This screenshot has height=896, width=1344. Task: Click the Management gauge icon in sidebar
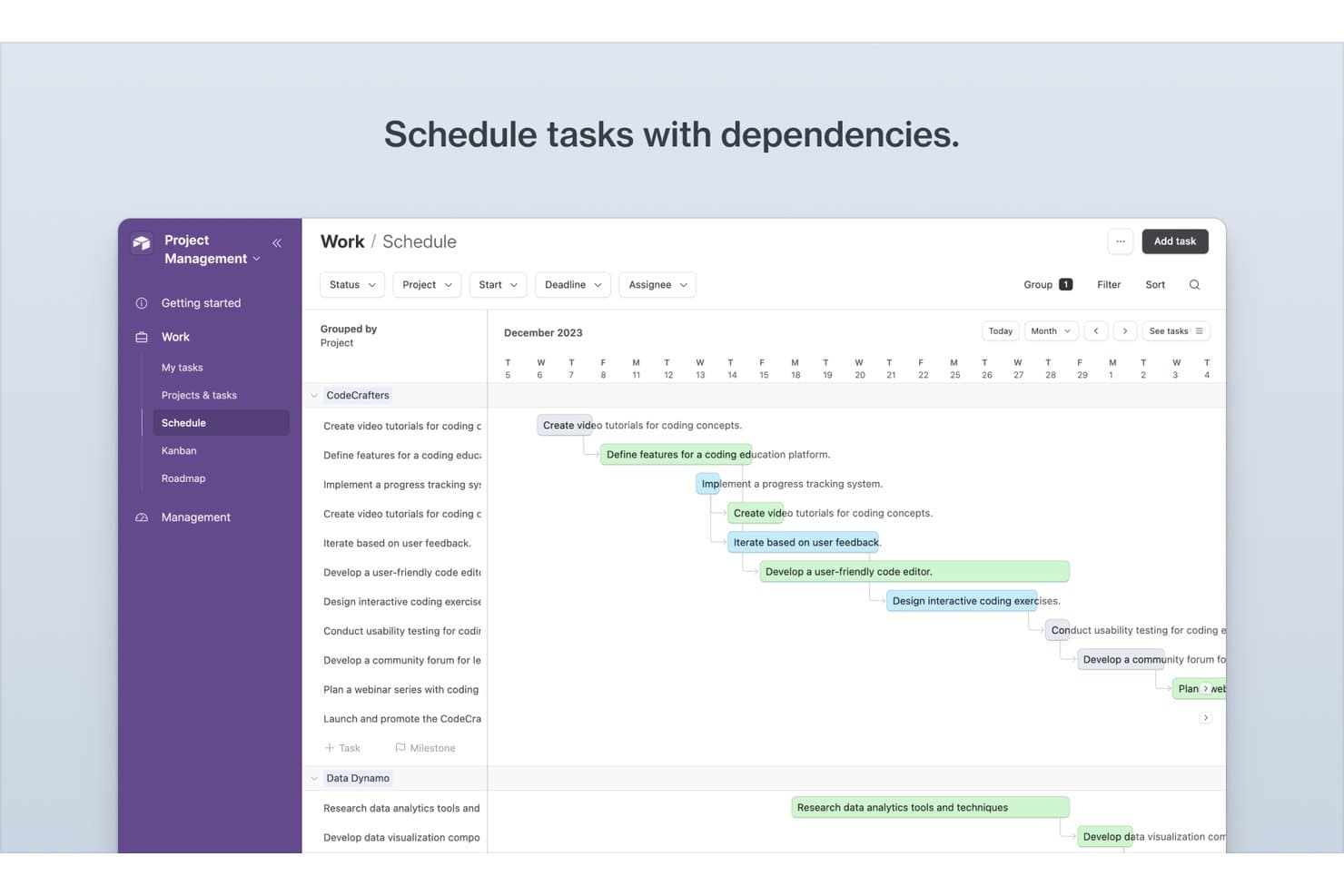tap(142, 517)
